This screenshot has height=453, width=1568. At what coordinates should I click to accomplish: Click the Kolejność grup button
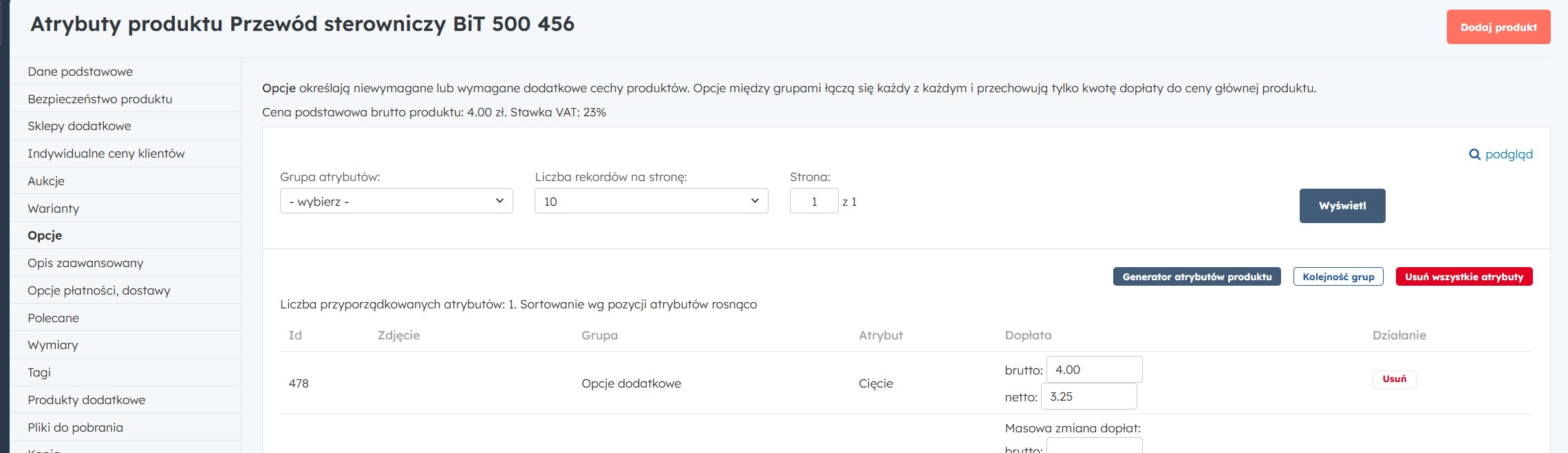1338,277
